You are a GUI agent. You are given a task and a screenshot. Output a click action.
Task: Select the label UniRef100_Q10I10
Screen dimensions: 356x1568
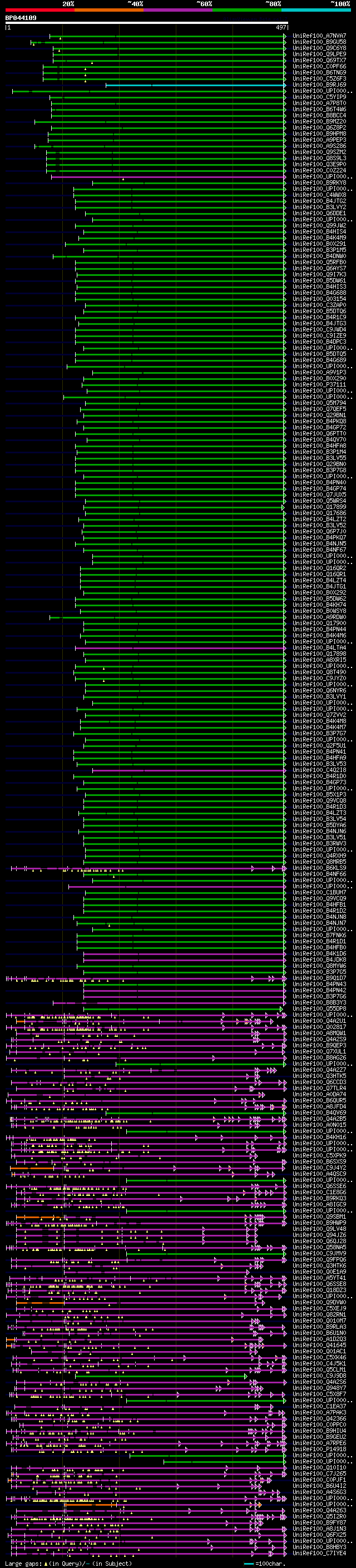click(x=319, y=1467)
